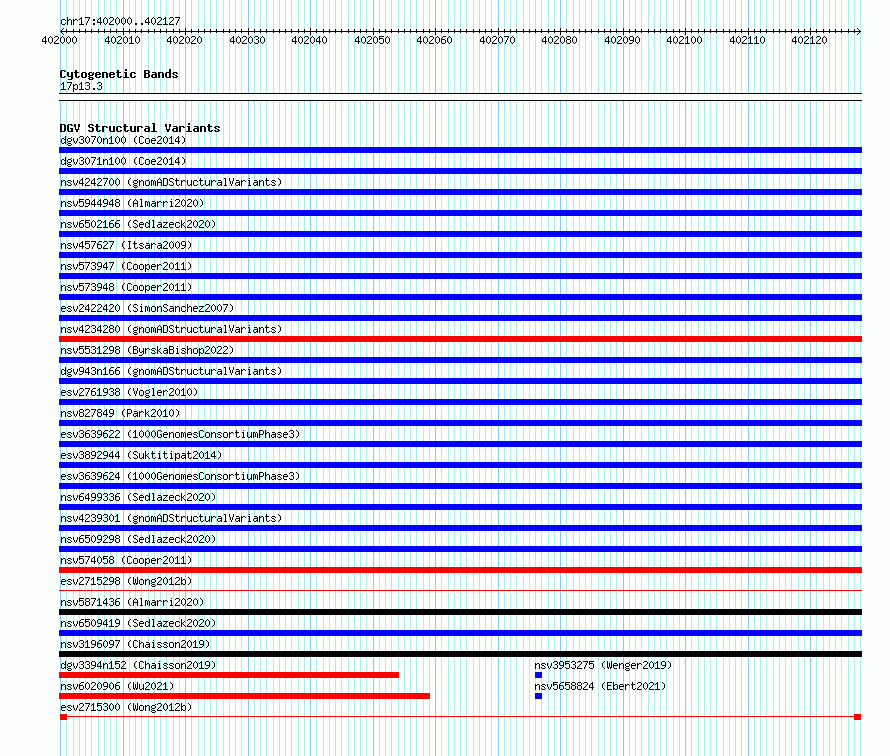
Task: Click the chr17:402000..402127 region label
Action: 120,21
